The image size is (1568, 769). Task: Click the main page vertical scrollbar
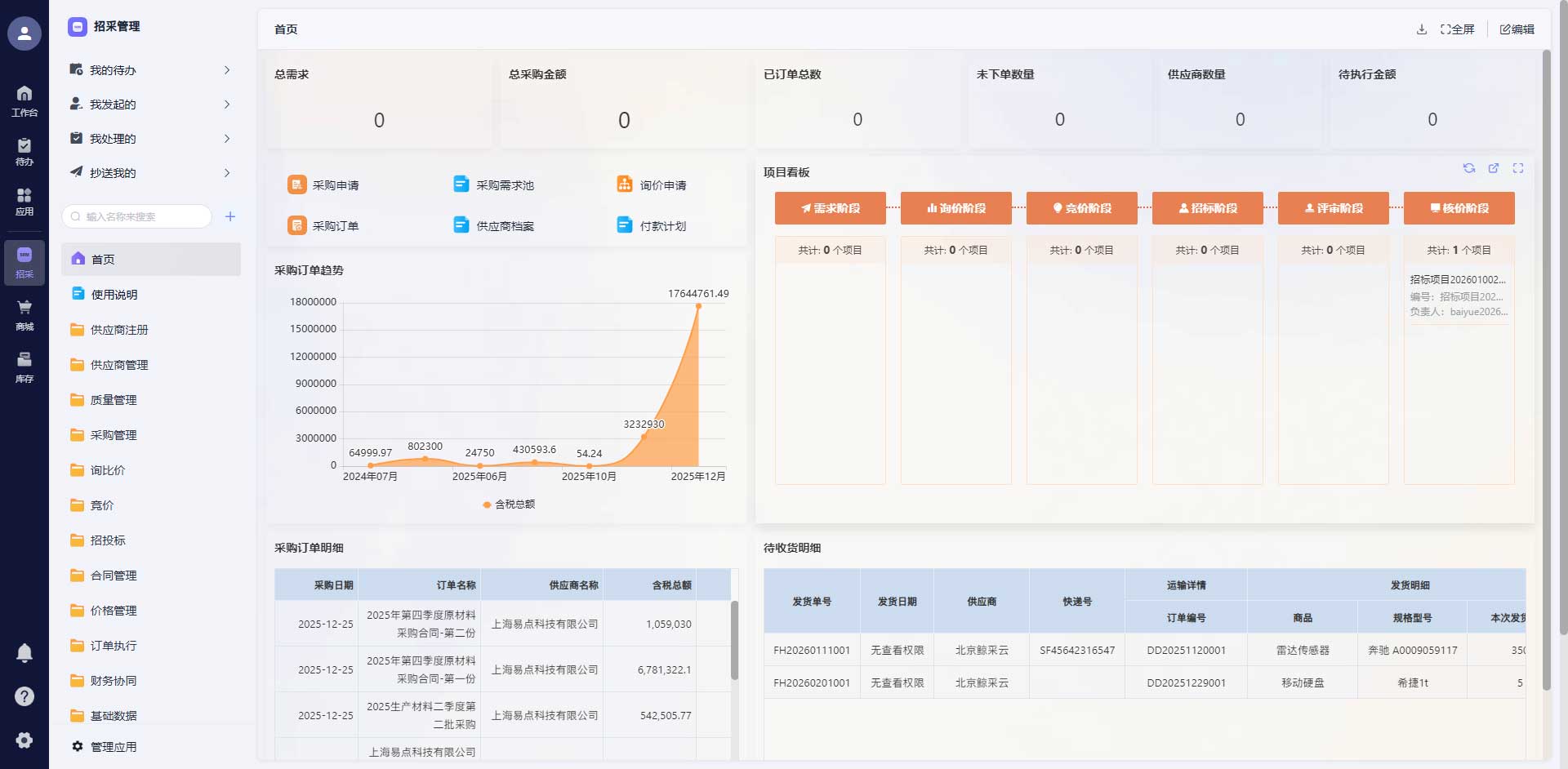[1546, 369]
